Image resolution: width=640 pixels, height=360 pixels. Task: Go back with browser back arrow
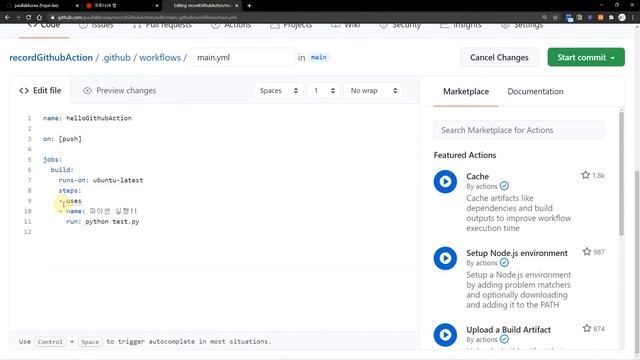click(7, 18)
